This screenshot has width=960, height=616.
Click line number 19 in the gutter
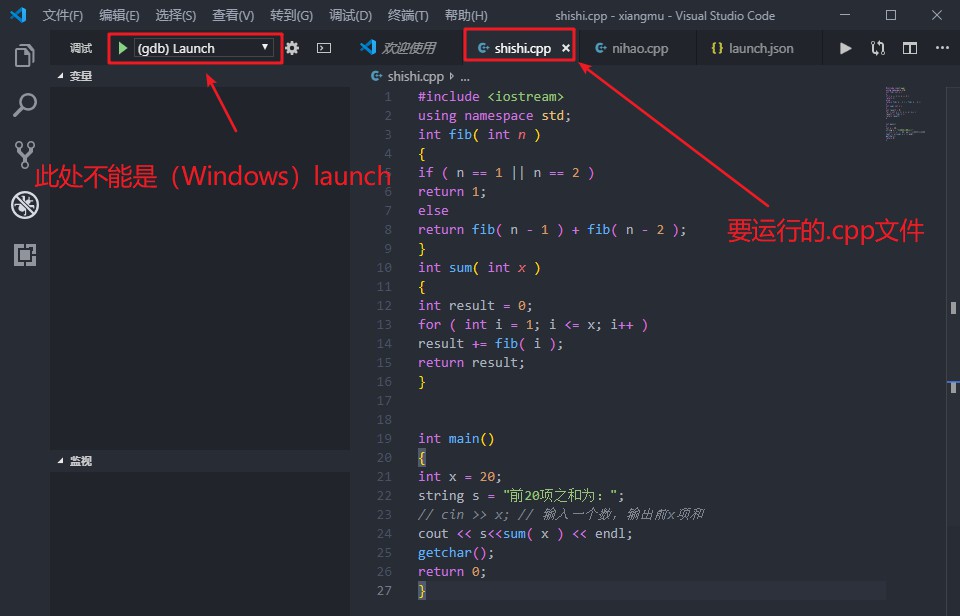point(384,438)
